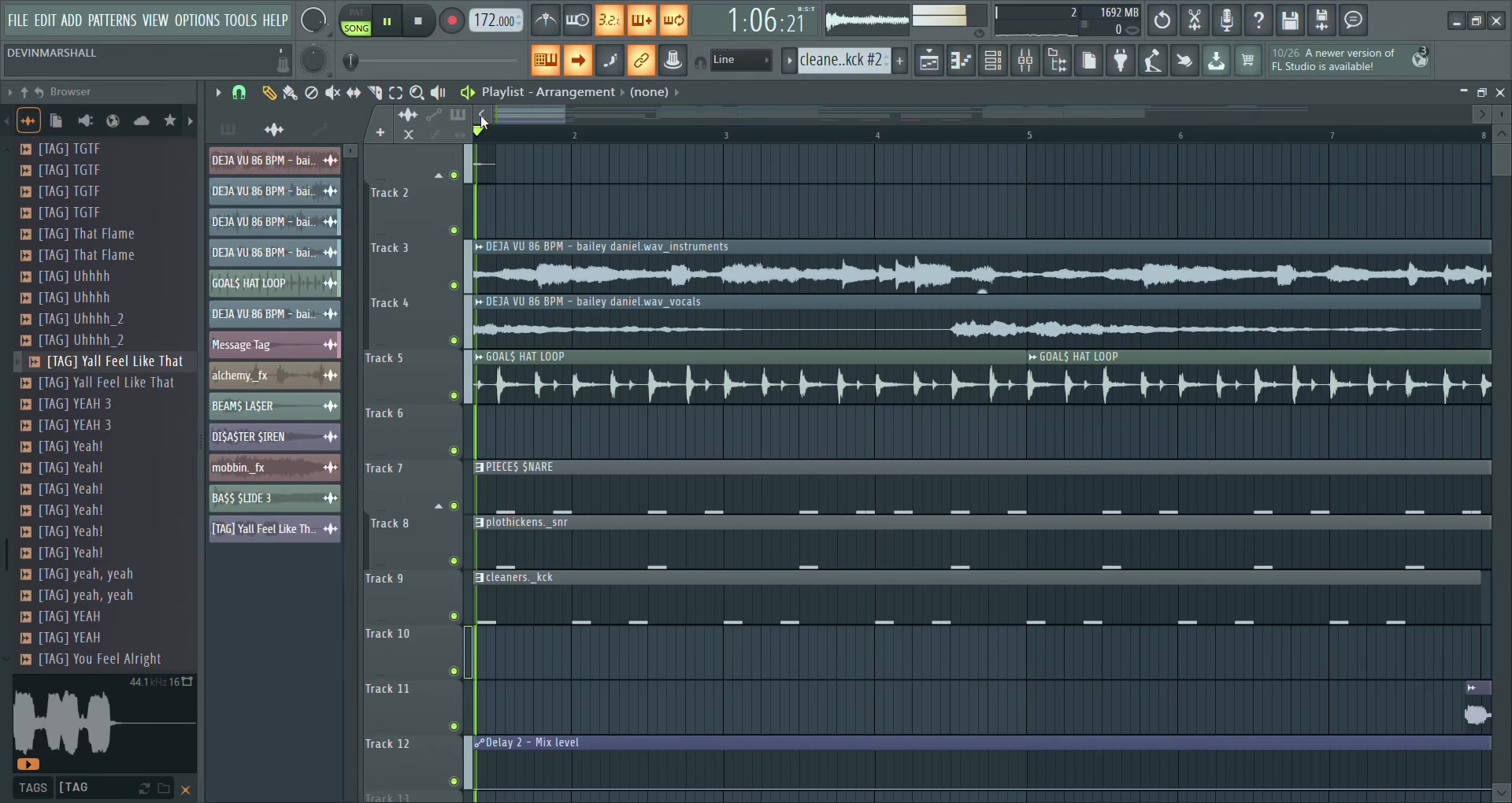Toggle step editing button
Screen dimensions: 1512x803
tap(610, 61)
